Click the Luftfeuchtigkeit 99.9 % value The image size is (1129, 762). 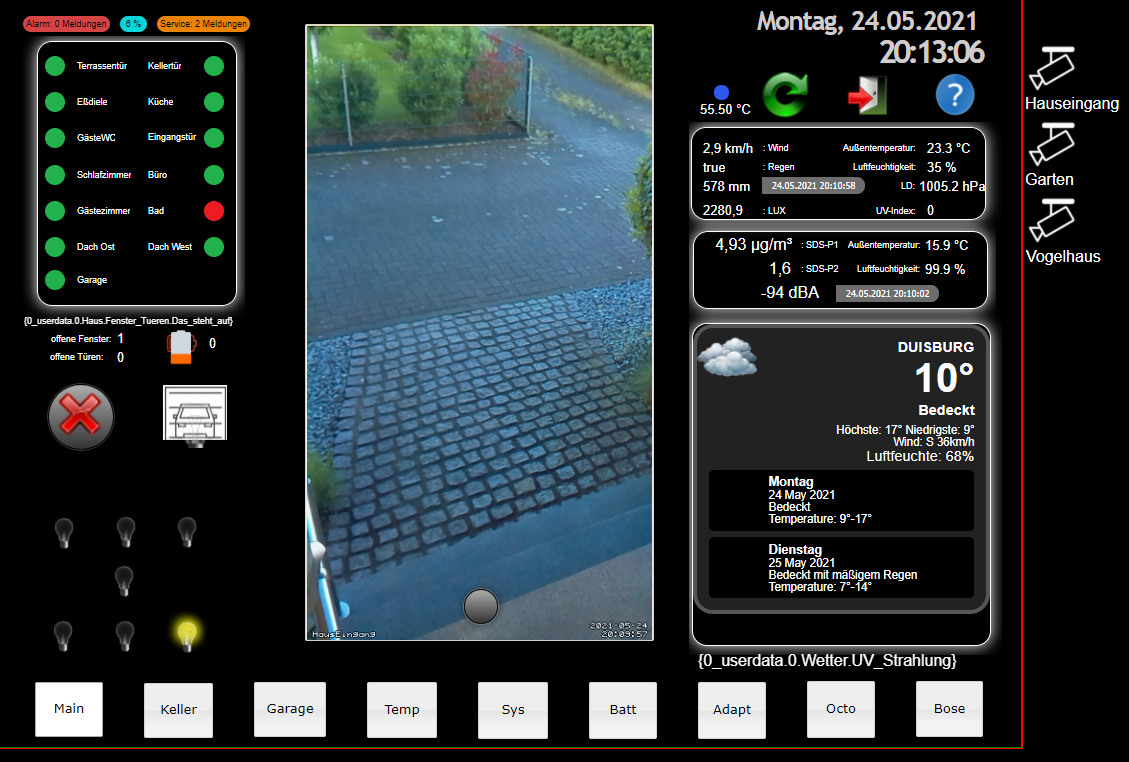(x=945, y=269)
